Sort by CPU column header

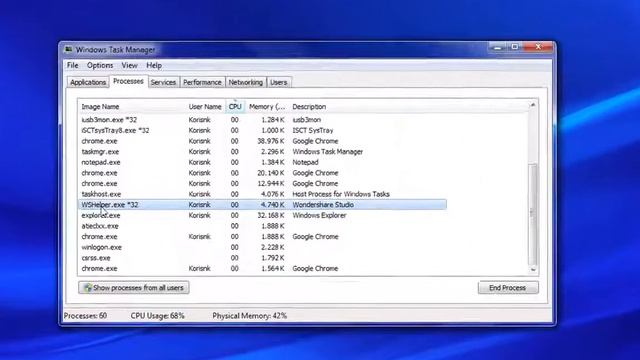[x=235, y=107]
